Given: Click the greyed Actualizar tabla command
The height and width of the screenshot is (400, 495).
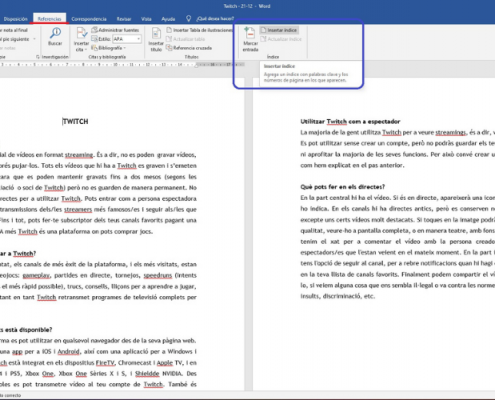Looking at the screenshot, I should point(186,39).
